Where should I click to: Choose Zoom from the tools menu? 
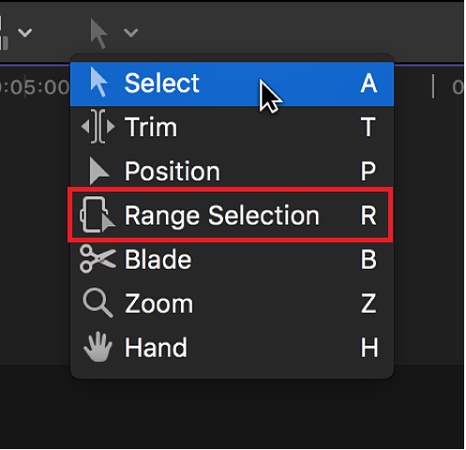(232, 303)
